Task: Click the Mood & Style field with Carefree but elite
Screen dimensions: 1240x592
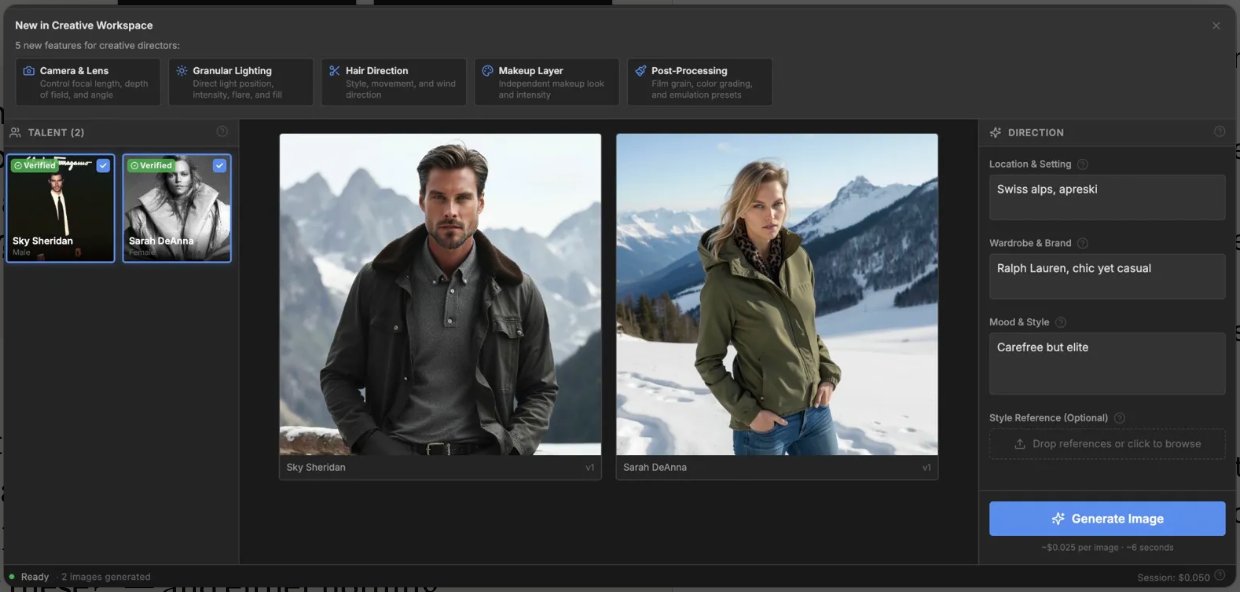Action: tap(1107, 364)
